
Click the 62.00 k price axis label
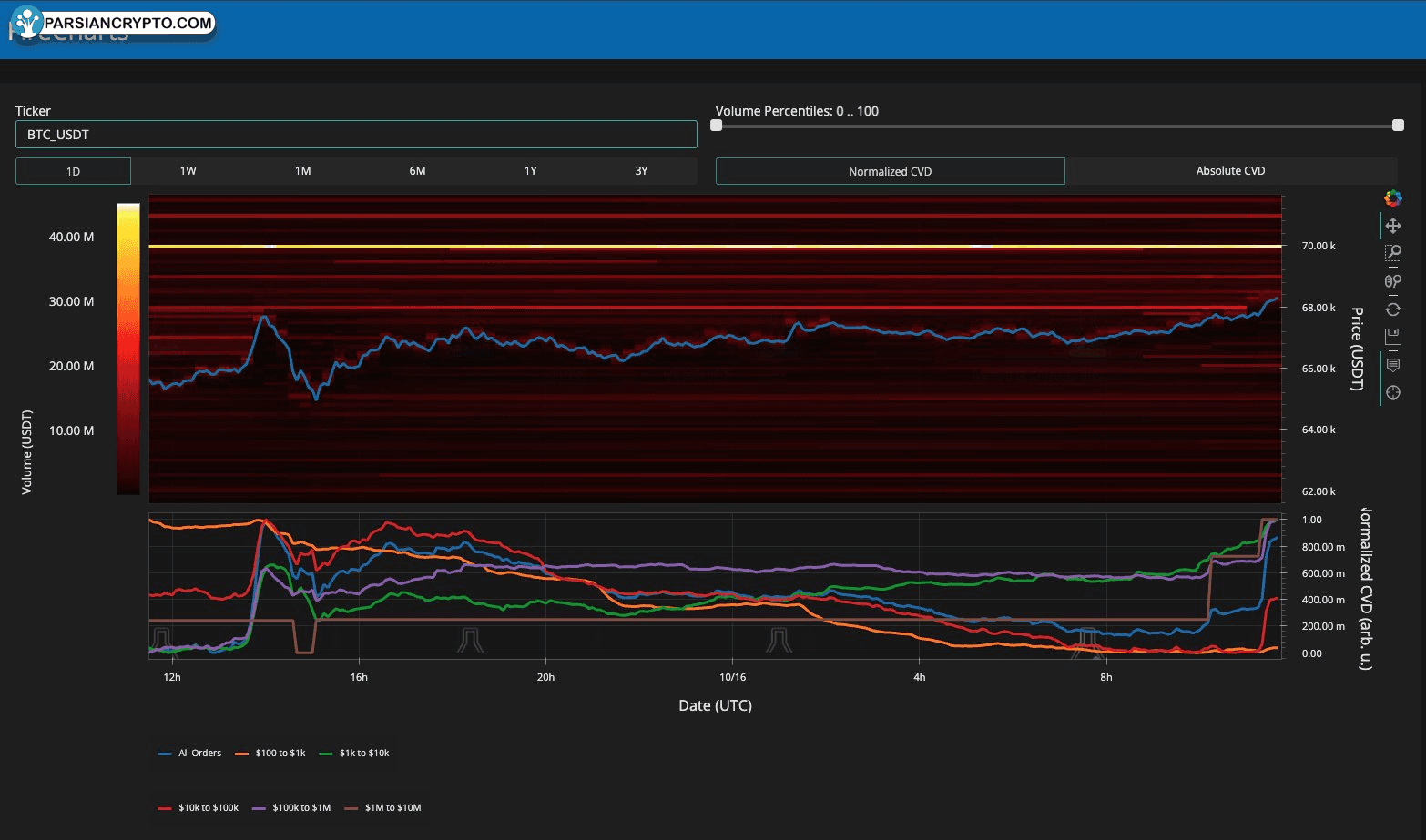point(1319,491)
